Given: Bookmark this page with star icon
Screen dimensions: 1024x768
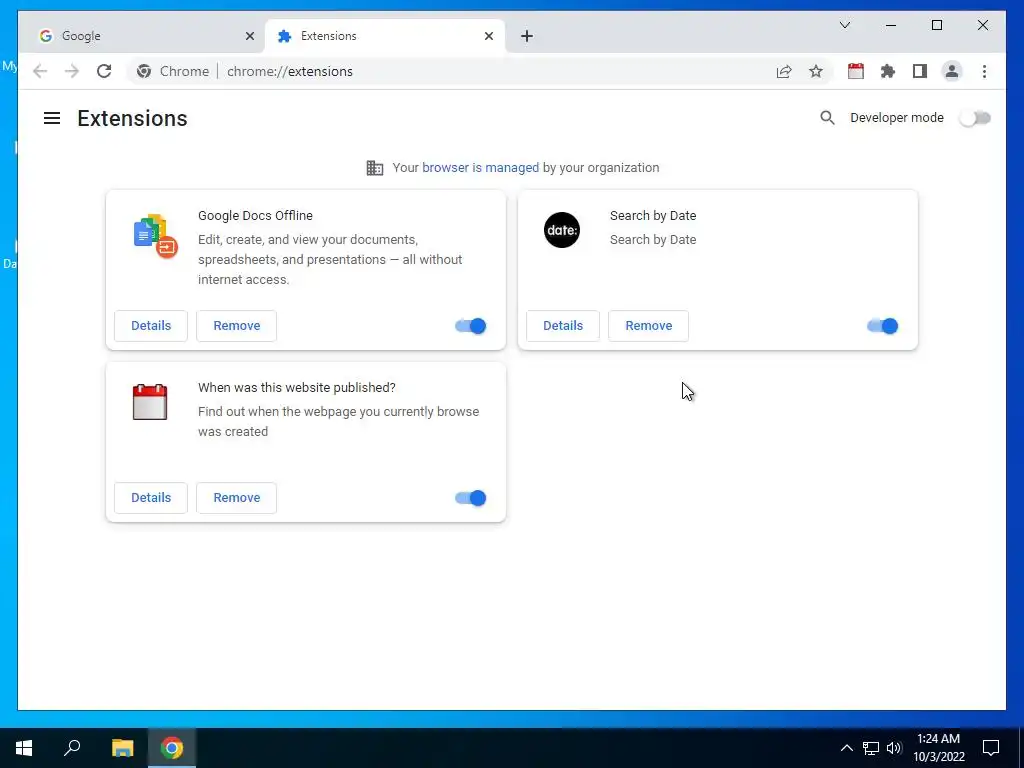Looking at the screenshot, I should tap(816, 71).
